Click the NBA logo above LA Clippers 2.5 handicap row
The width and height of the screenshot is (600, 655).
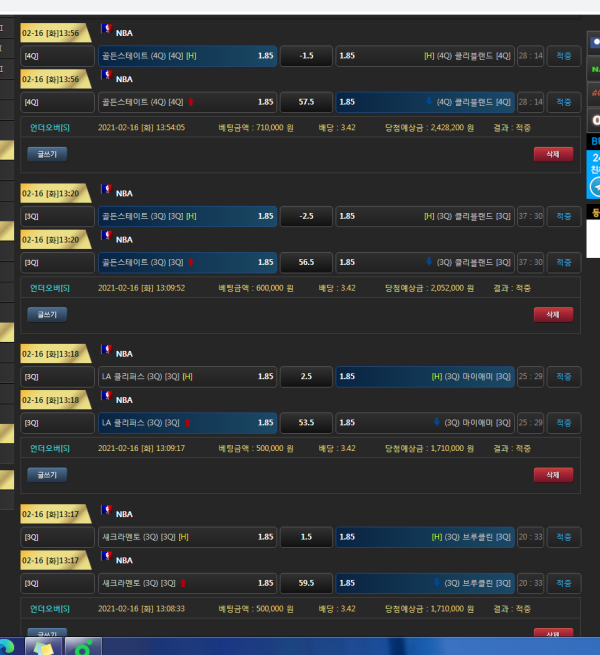tap(106, 352)
